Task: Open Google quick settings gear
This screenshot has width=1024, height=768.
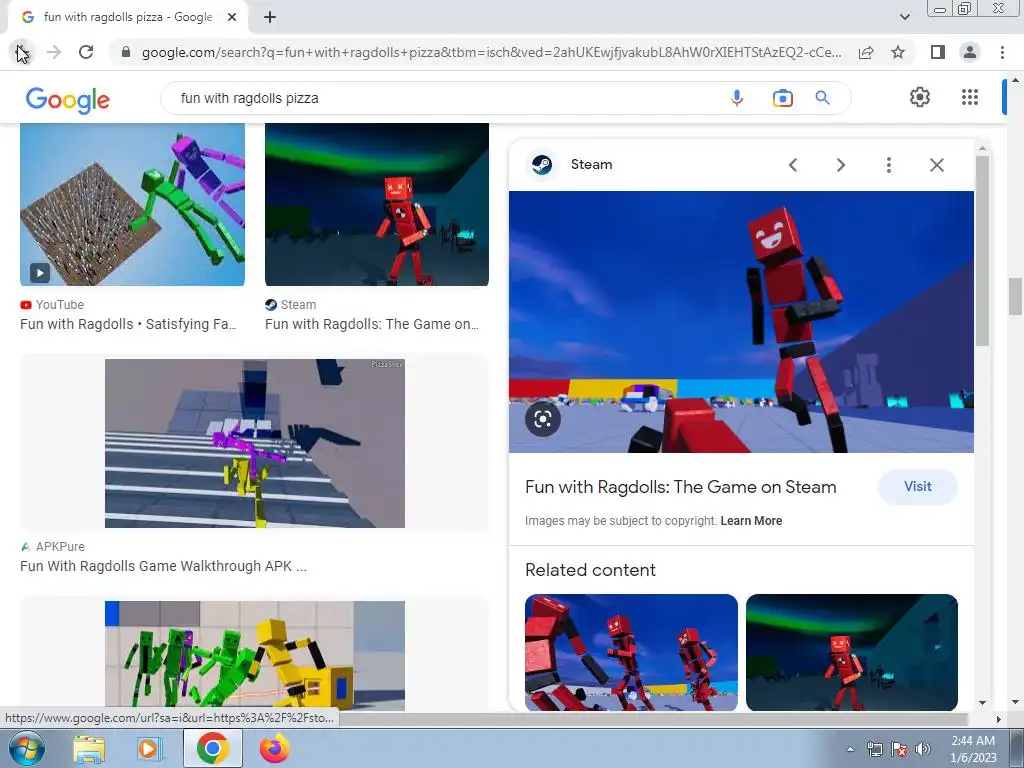Action: click(920, 97)
